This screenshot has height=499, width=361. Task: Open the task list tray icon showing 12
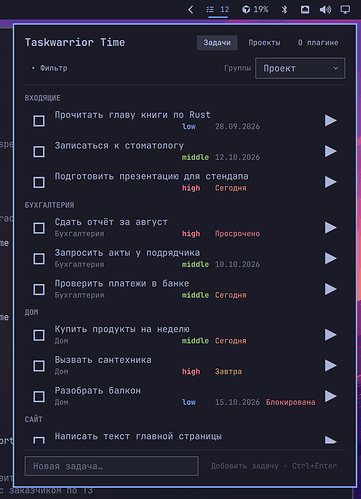(218, 9)
